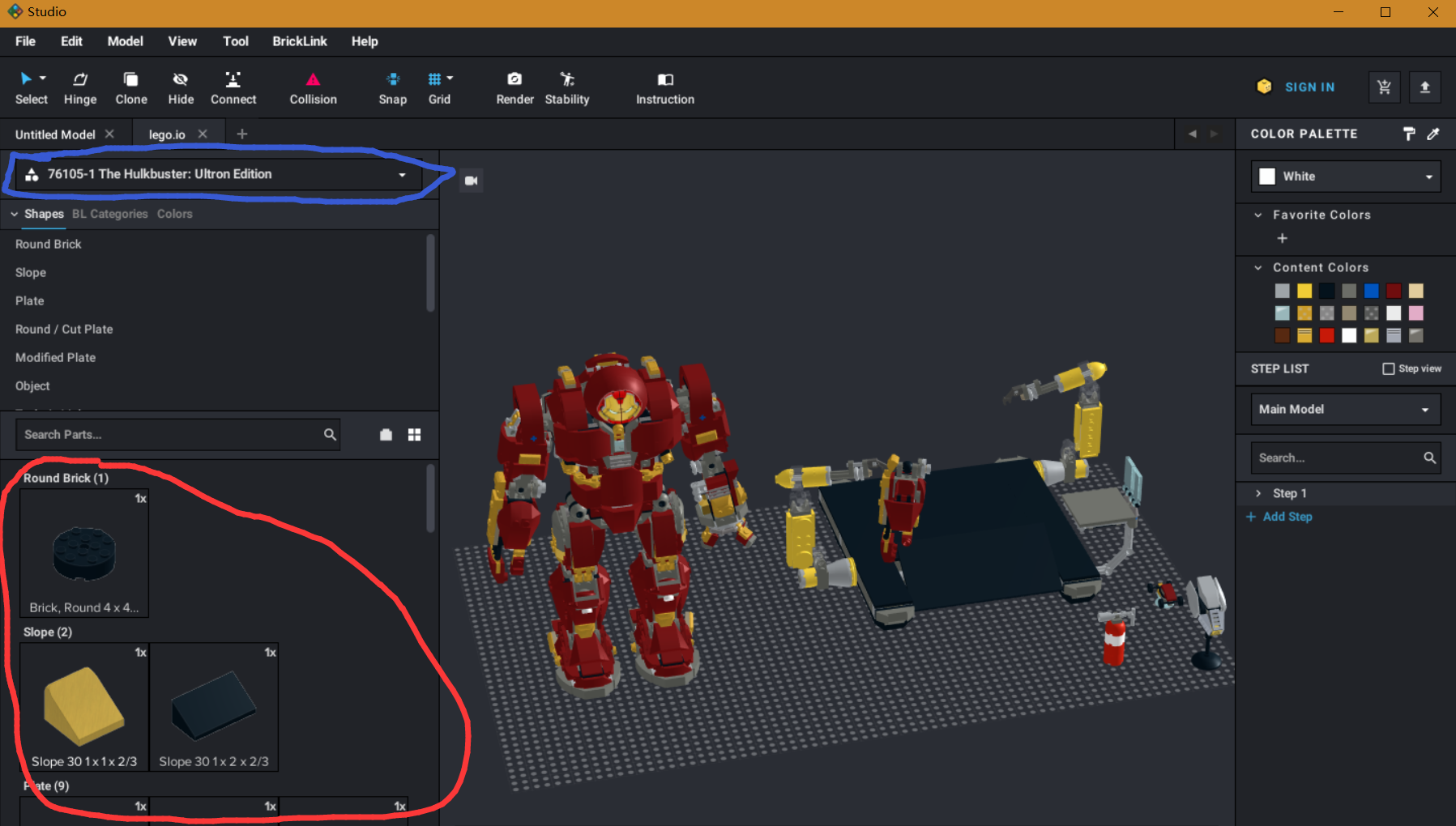Click the viewport camera icon
The height and width of the screenshot is (826, 1456).
(x=471, y=181)
